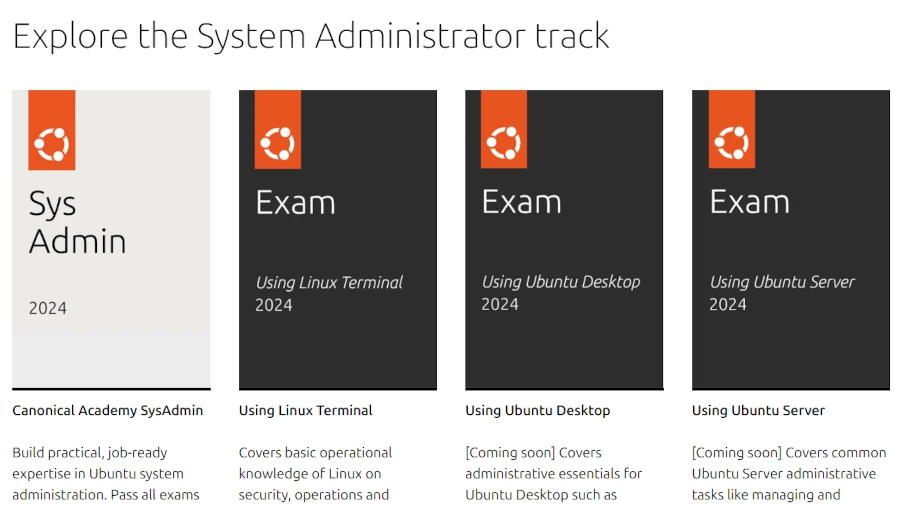Select the "Explore the System Administrator track" heading
This screenshot has height=506, width=900.
tap(310, 36)
